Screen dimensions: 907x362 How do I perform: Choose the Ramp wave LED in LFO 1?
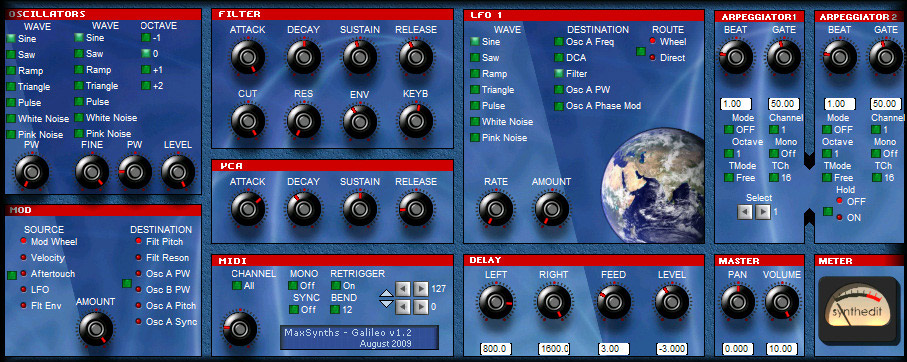click(x=475, y=74)
